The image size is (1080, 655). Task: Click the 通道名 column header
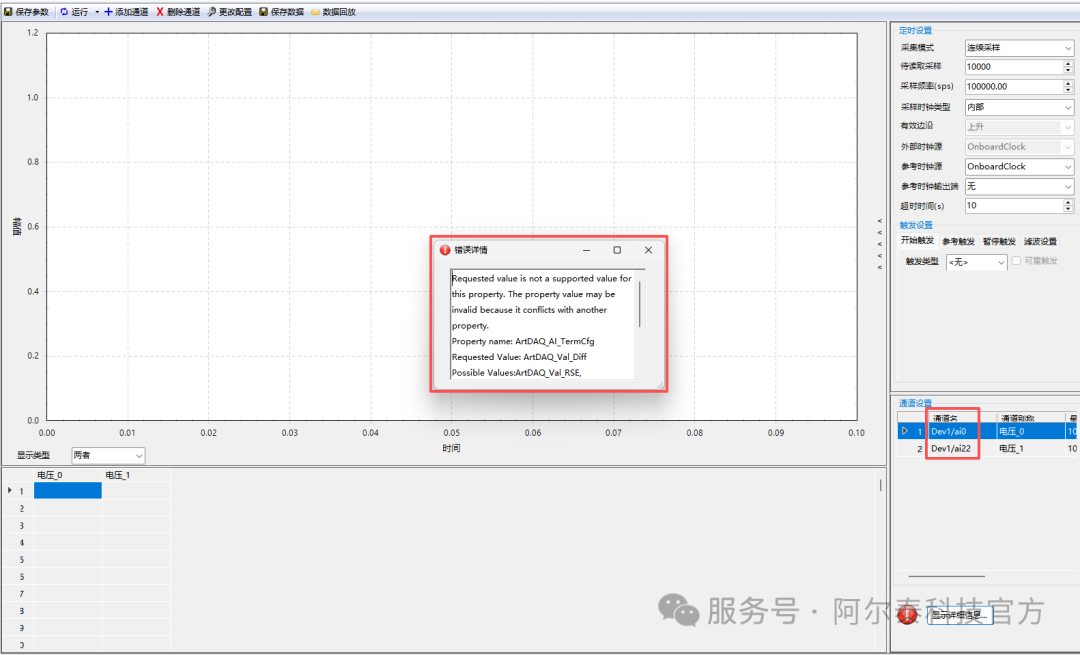pyautogui.click(x=961, y=417)
